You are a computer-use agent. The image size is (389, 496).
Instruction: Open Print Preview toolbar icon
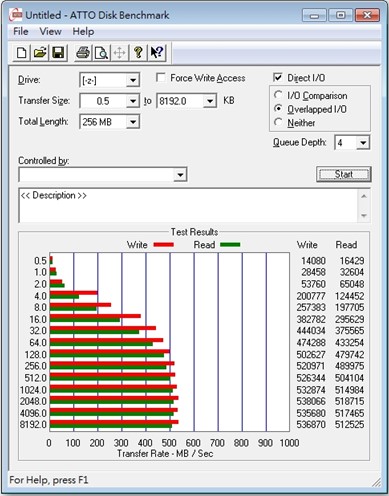pos(101,53)
